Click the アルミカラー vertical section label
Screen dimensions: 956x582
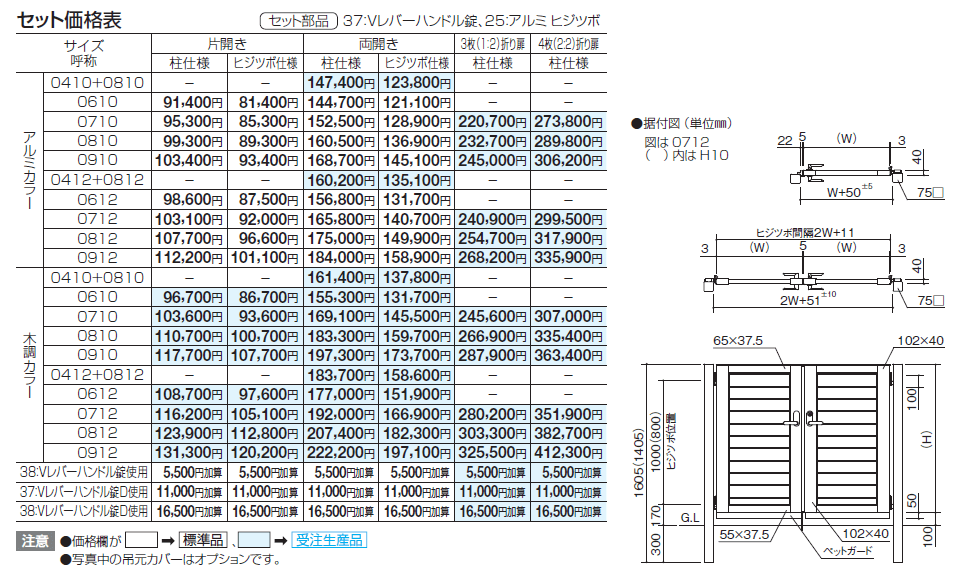30,170
